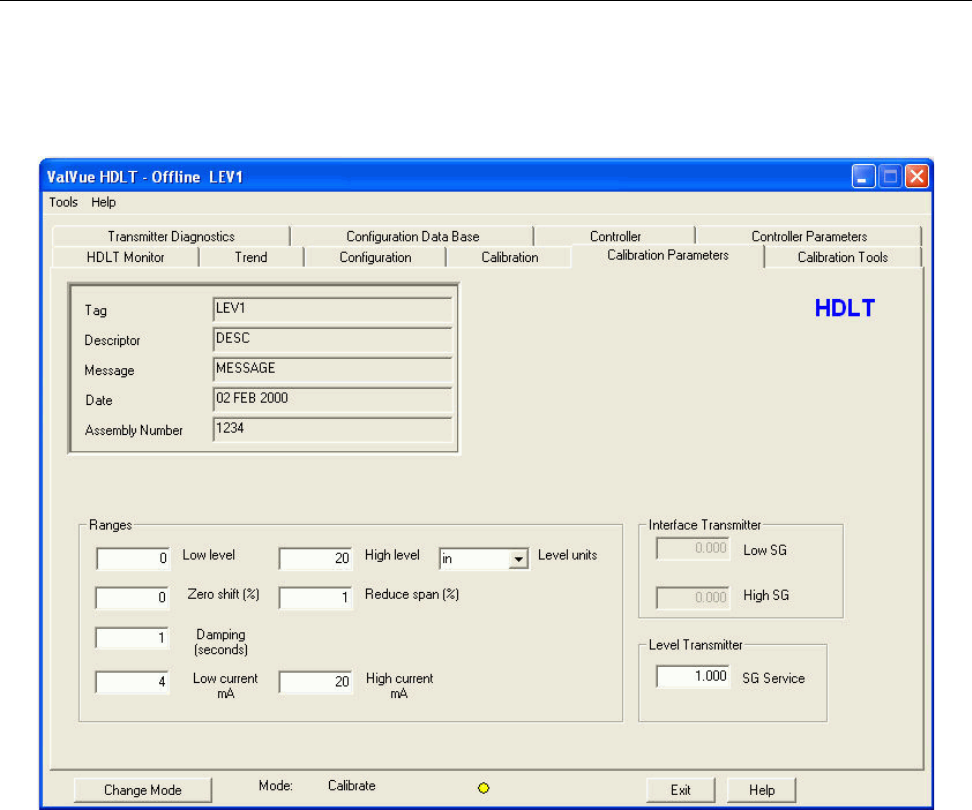Click the Low level input box
The height and width of the screenshot is (810, 972).
pyautogui.click(x=133, y=558)
